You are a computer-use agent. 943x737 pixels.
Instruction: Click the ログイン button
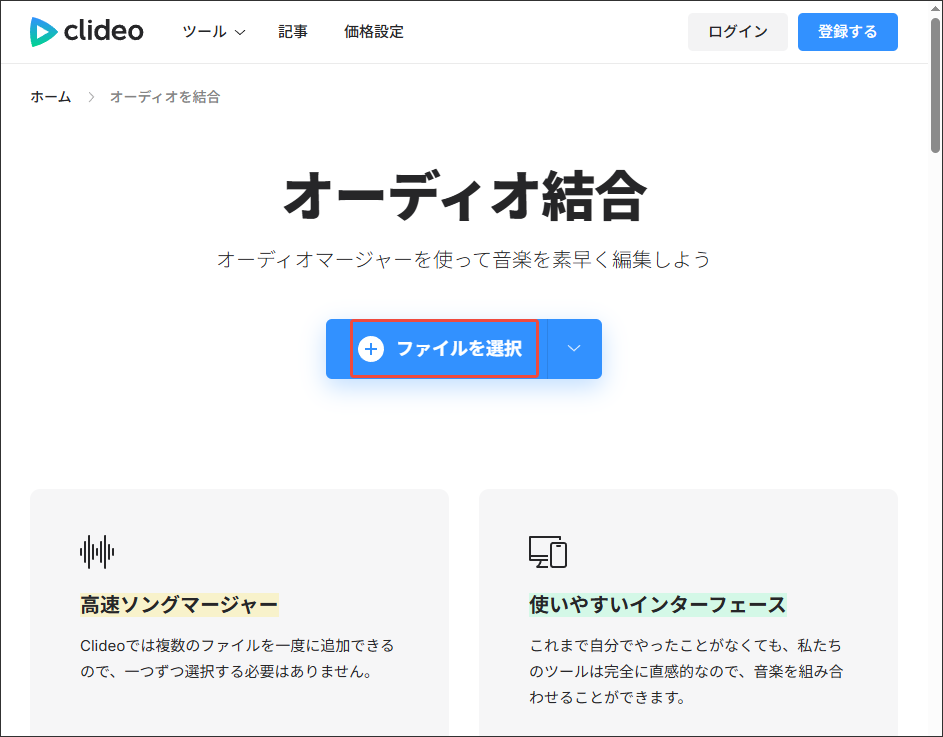tap(737, 31)
